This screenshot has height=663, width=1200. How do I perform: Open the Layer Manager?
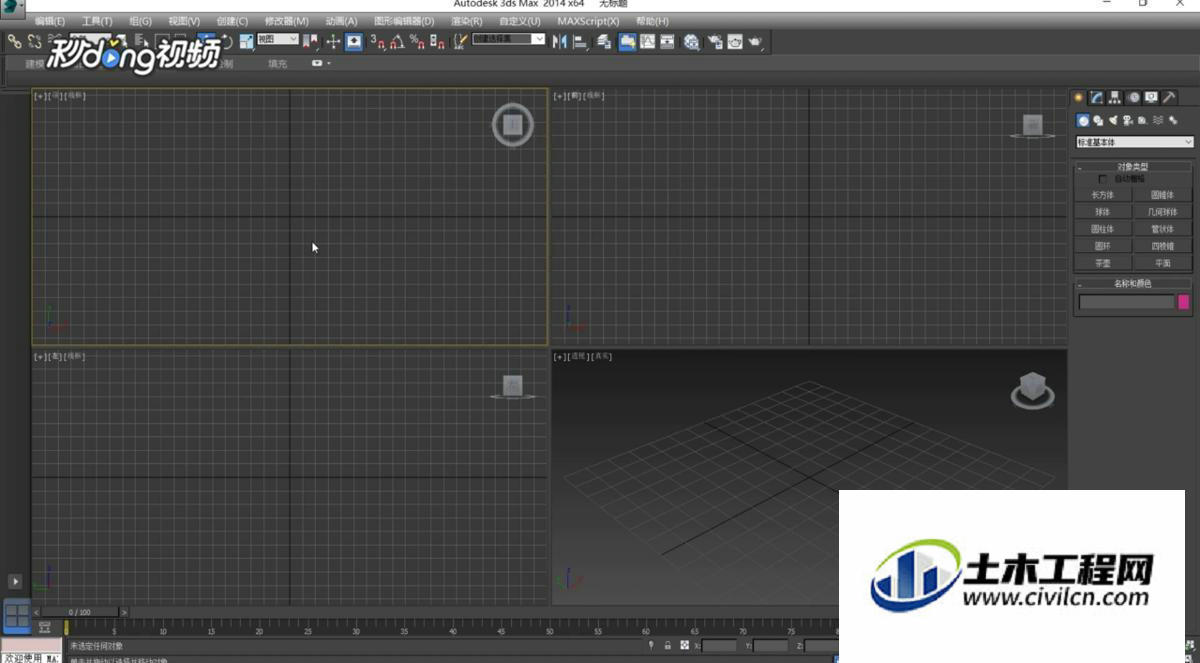pos(604,41)
